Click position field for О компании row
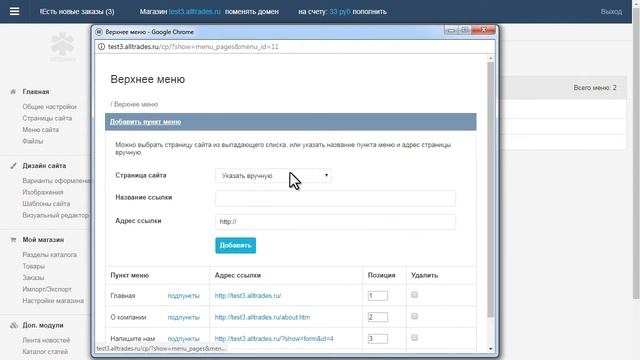 coord(378,317)
